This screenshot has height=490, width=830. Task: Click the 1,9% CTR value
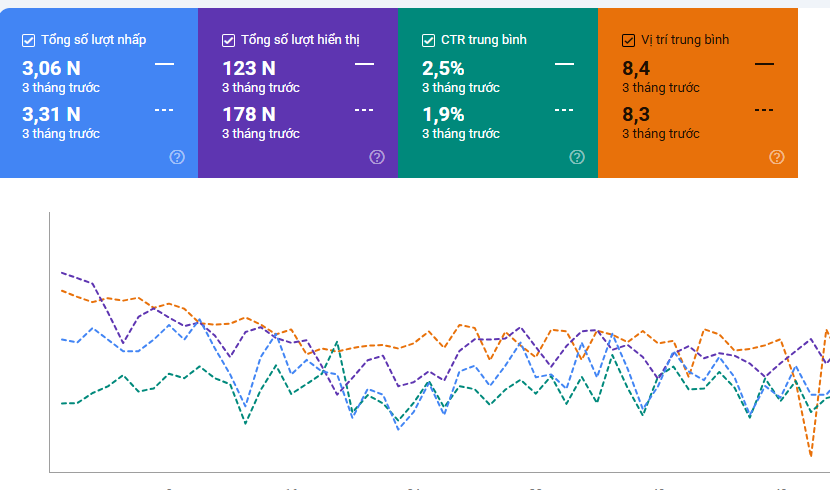(x=443, y=114)
